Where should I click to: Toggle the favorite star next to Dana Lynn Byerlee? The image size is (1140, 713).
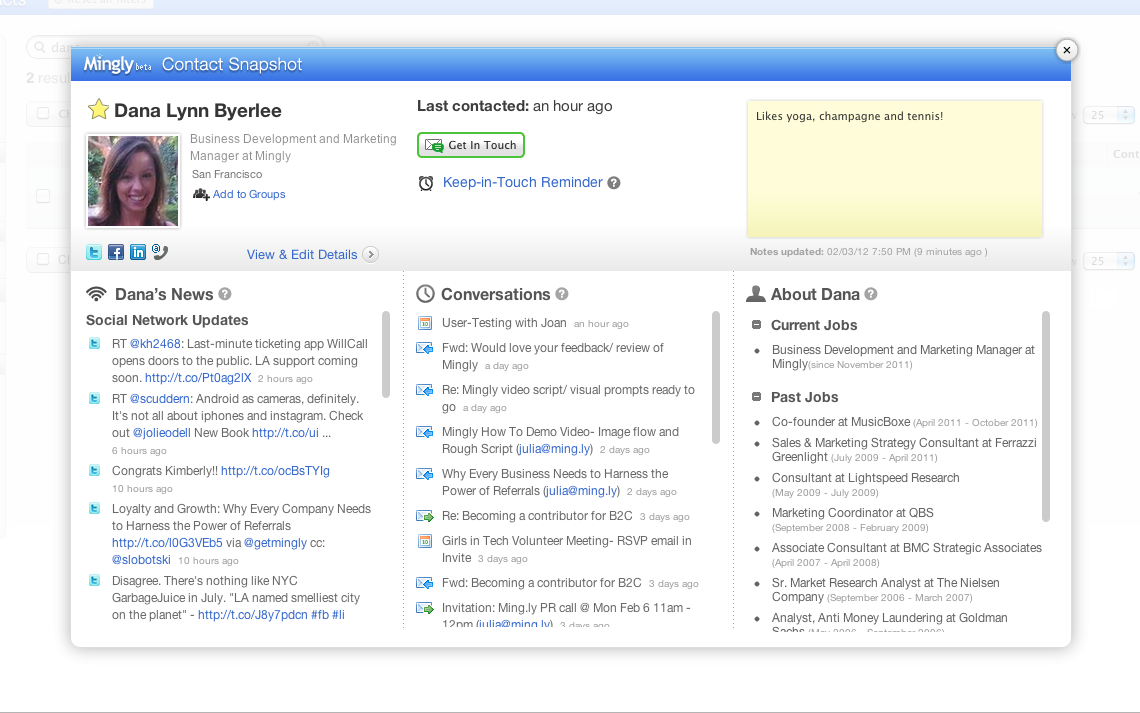tap(98, 110)
